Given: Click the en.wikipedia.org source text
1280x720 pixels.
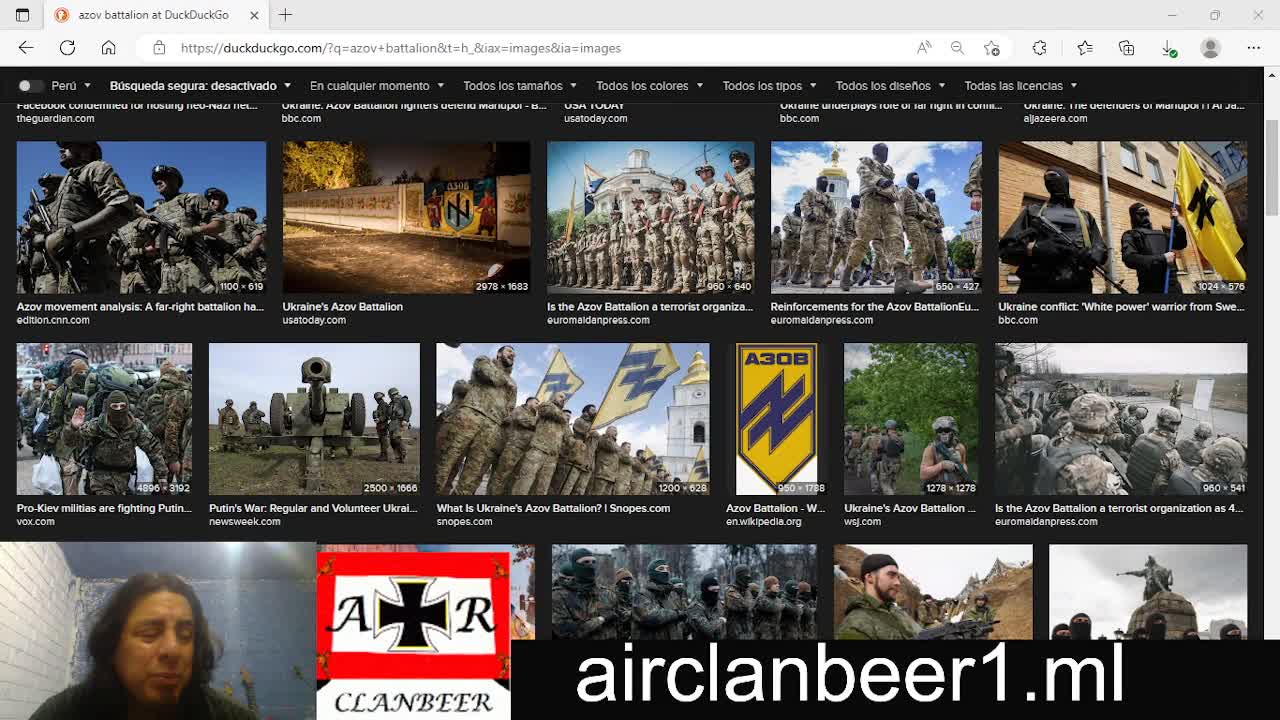Looking at the screenshot, I should click(x=764, y=522).
